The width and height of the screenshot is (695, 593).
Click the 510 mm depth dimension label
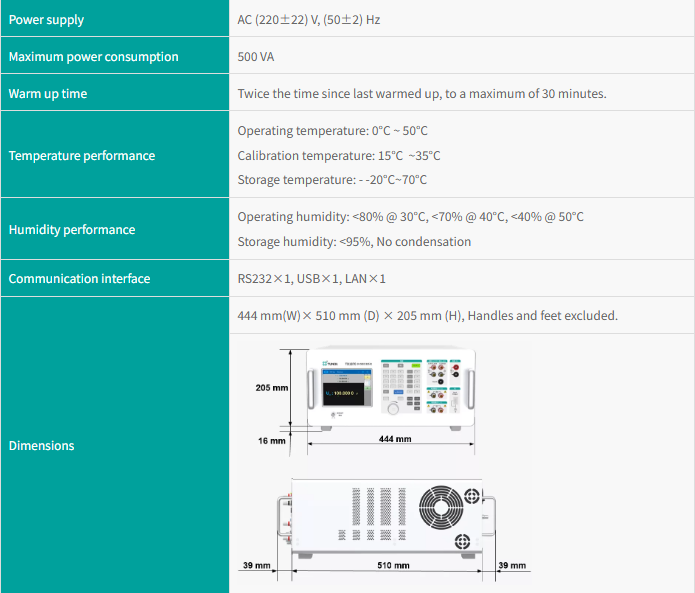(393, 566)
